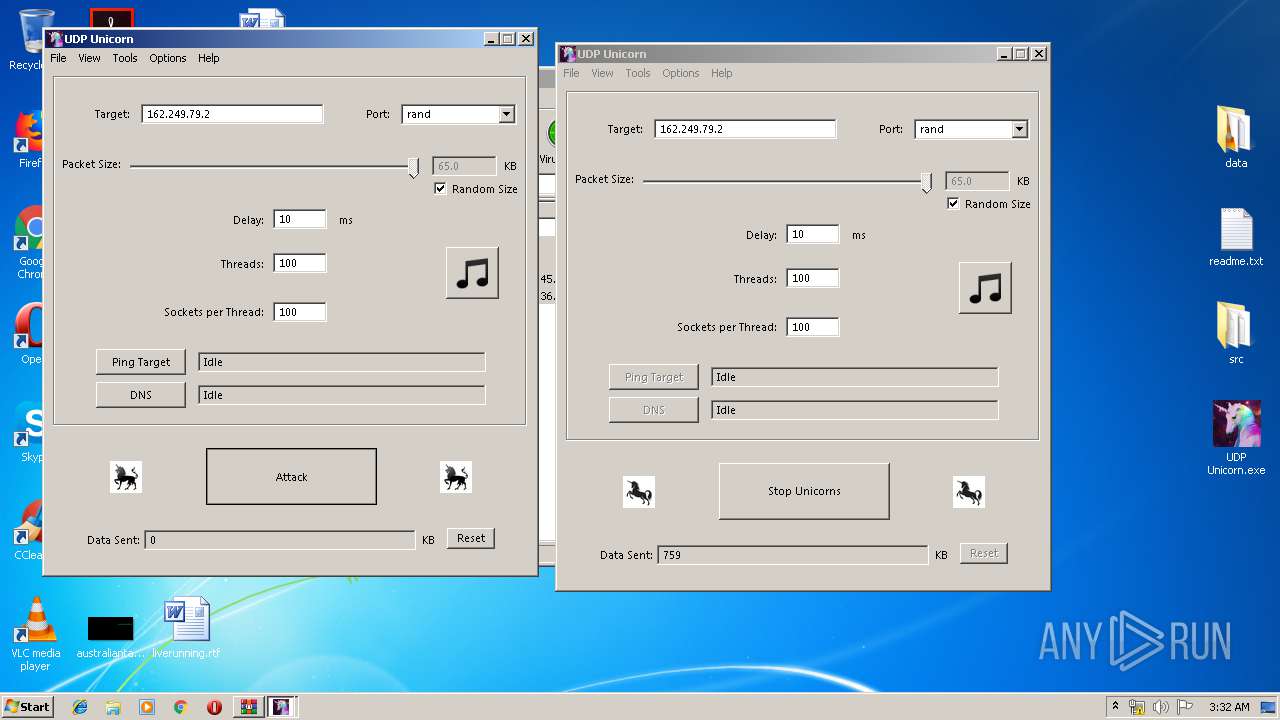Click the volume speaker icon in system tray
1280x720 pixels.
(x=1161, y=707)
